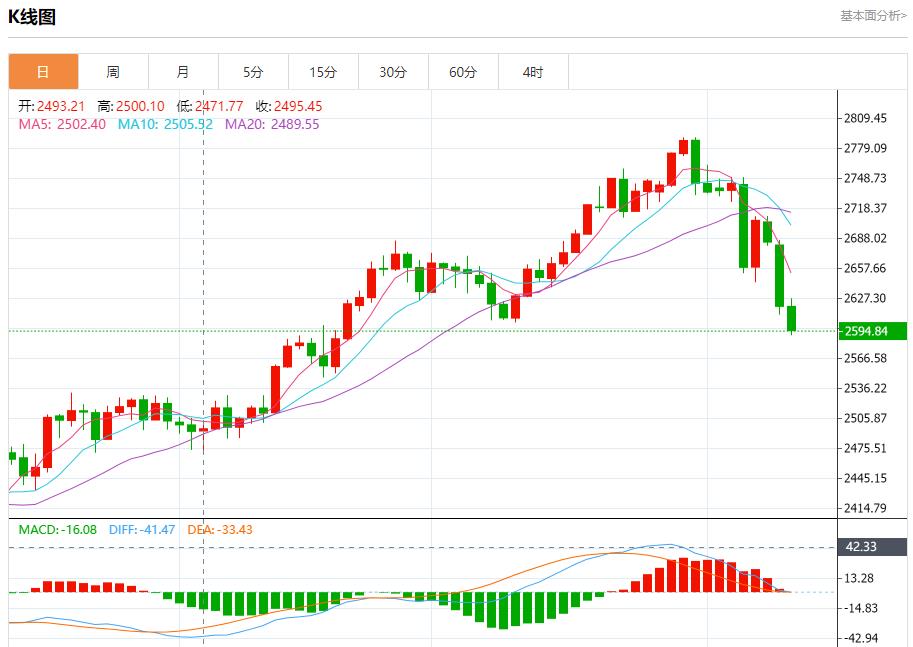Switch to the 周 weekly tab
913x647 pixels.
[113, 72]
